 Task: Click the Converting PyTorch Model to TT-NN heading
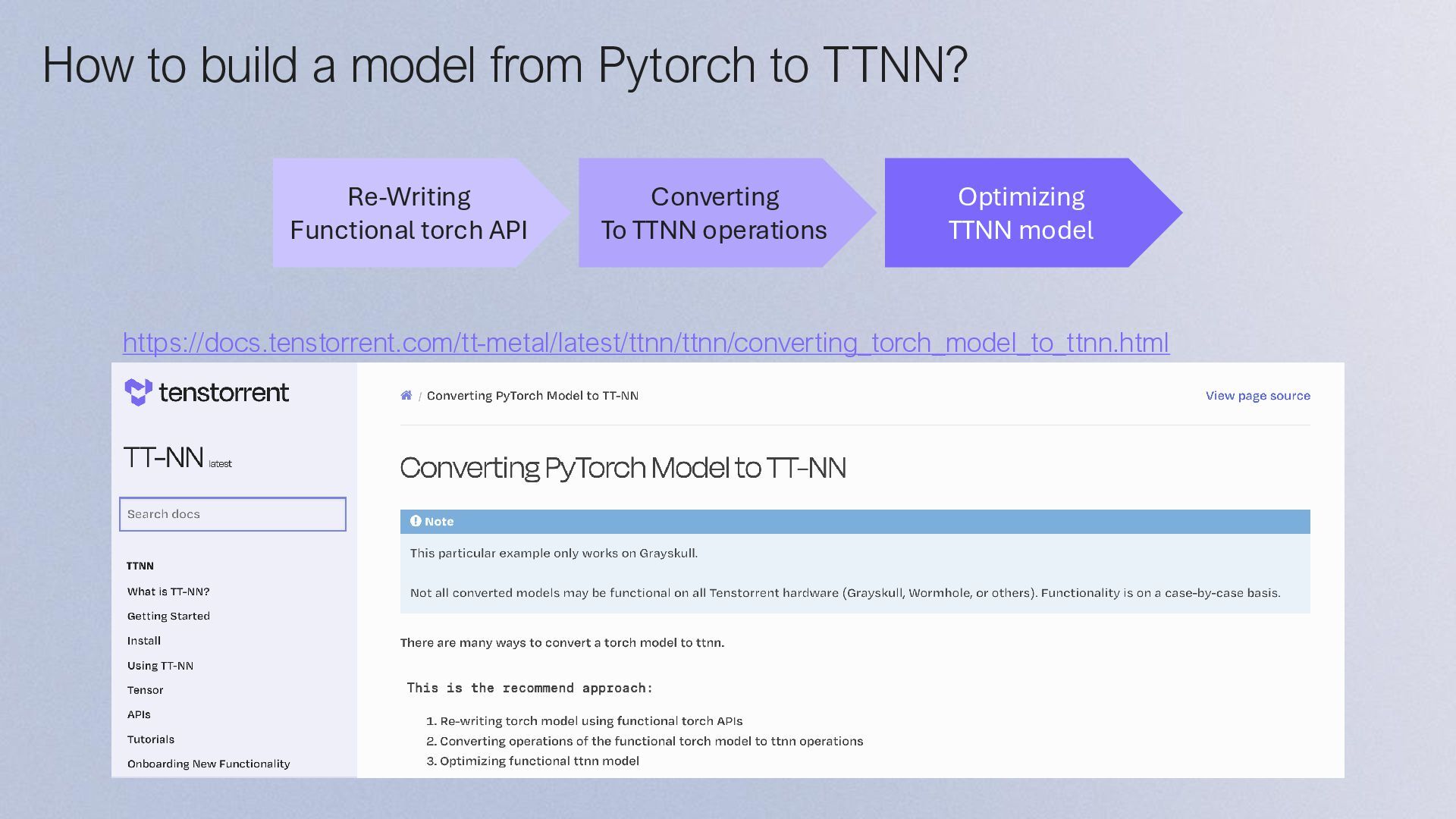point(623,467)
